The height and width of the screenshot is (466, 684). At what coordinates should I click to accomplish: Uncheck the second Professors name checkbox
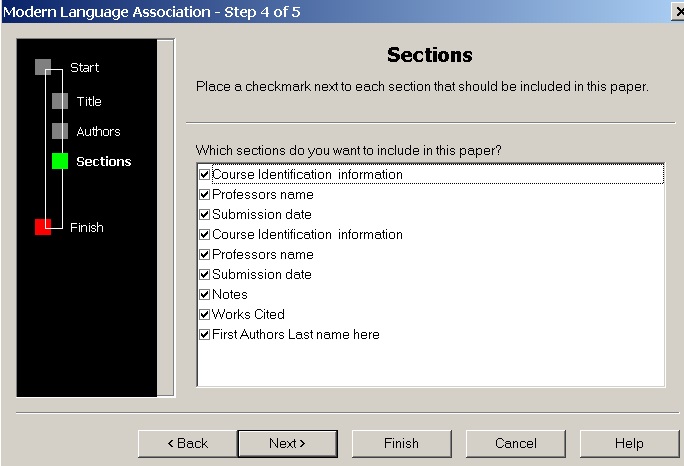[204, 254]
